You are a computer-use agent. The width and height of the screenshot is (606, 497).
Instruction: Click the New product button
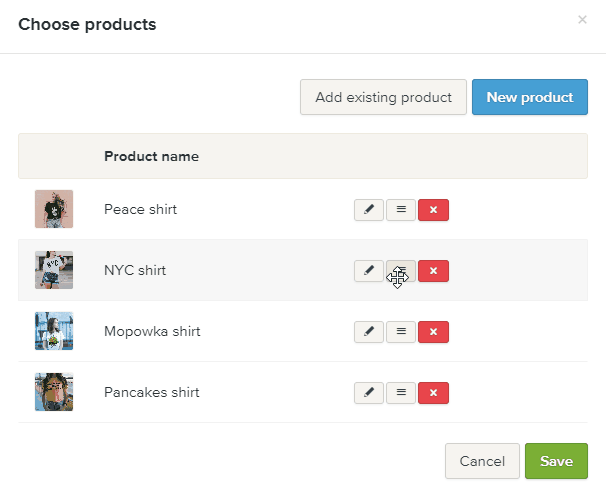tap(529, 98)
